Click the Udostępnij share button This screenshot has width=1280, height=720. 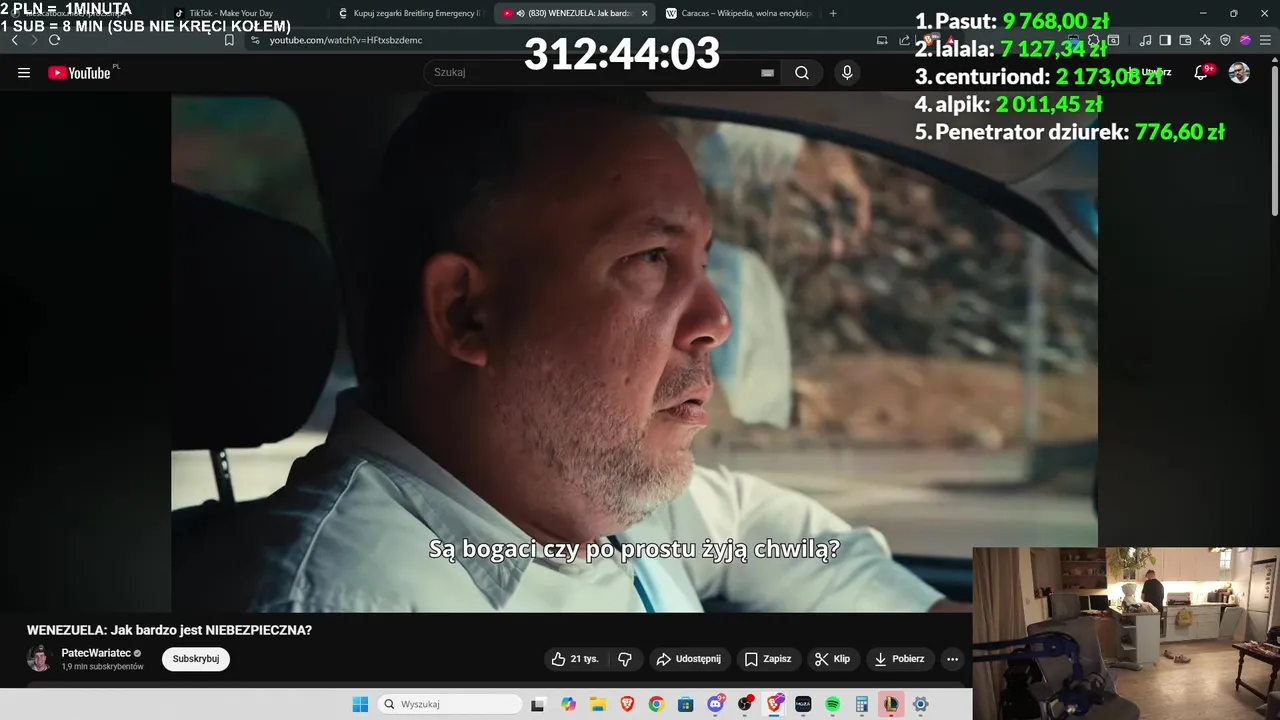click(688, 659)
